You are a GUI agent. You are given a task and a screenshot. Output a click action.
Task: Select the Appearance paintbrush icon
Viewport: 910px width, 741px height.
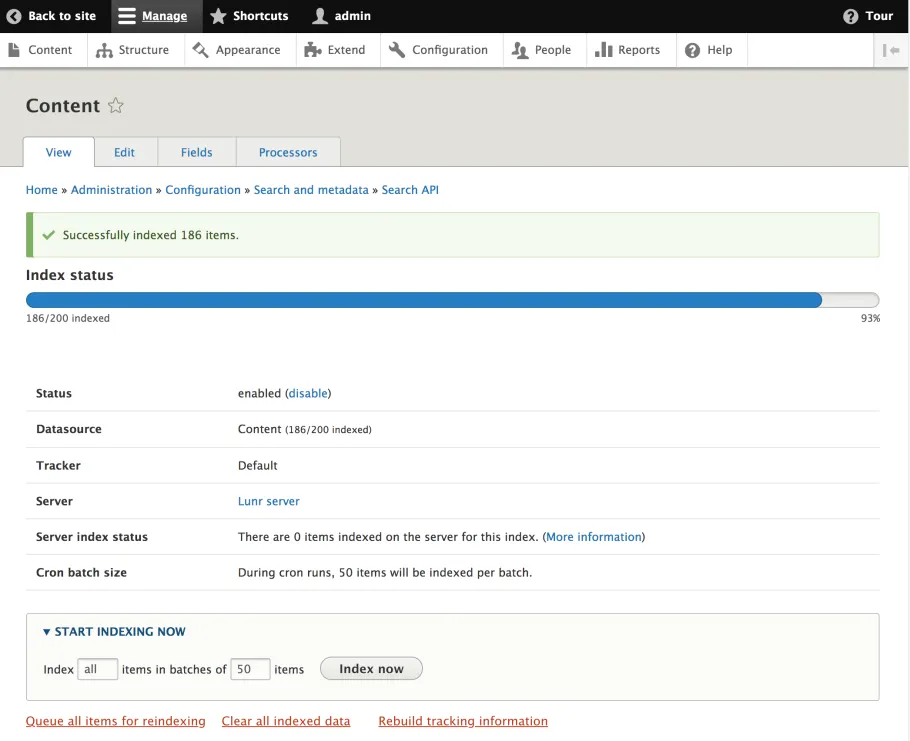[x=200, y=49]
